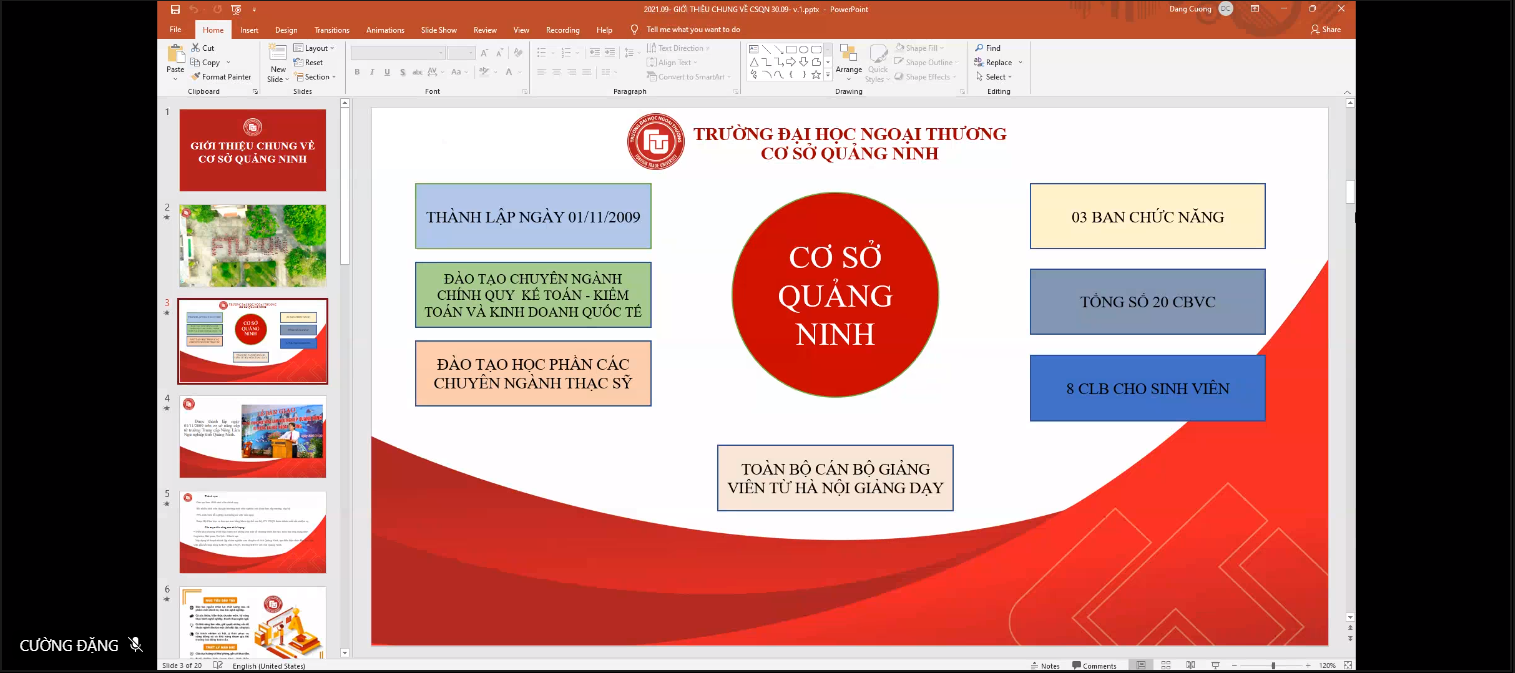
Task: Pick the star shape in shapes gallery
Action: click(817, 74)
